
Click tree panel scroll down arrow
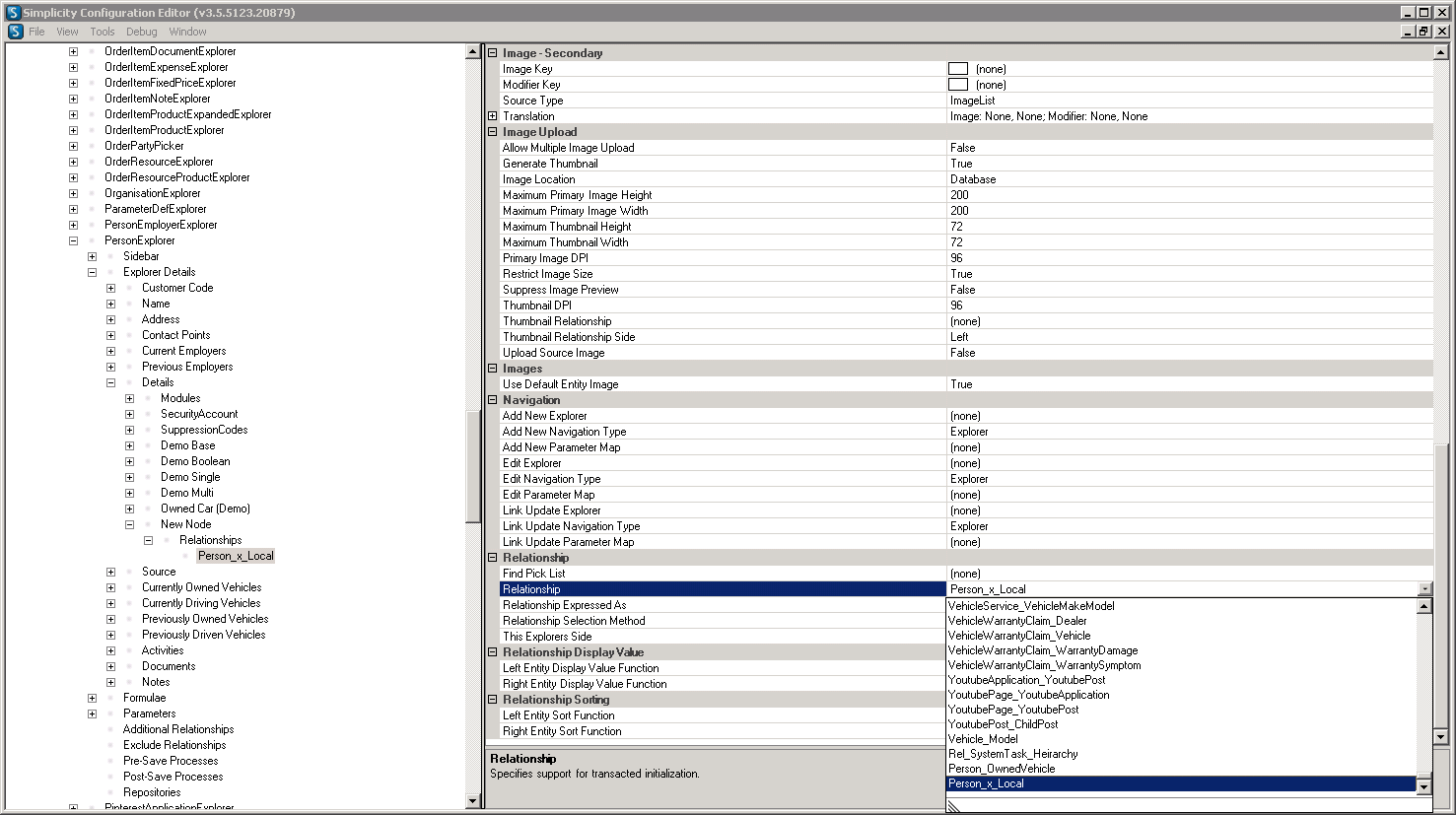(472, 800)
